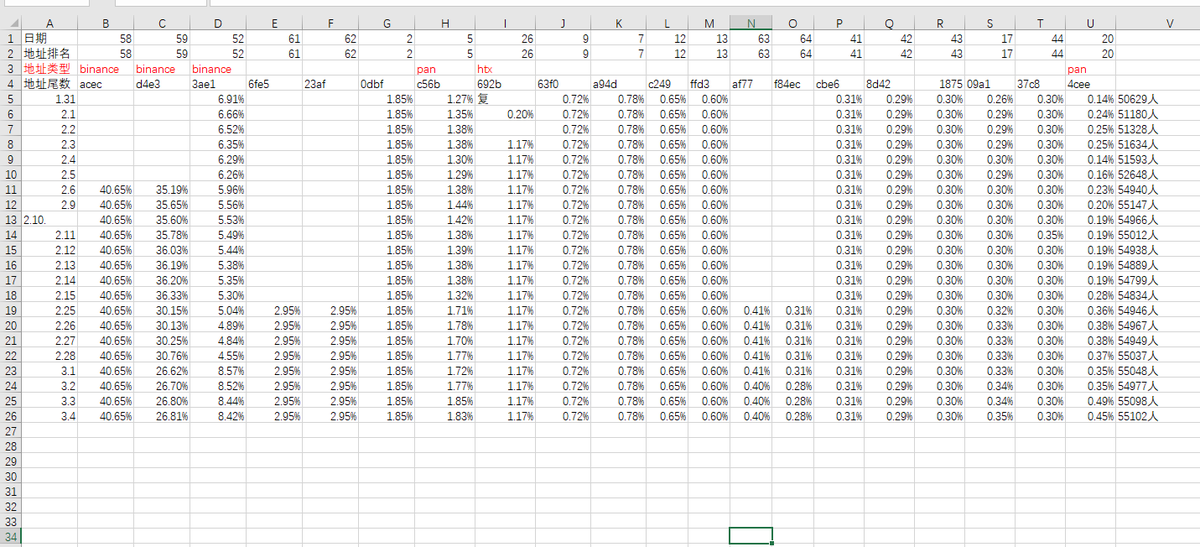
Task: Select the 6.91% cell in column D
Action: pyautogui.click(x=218, y=99)
